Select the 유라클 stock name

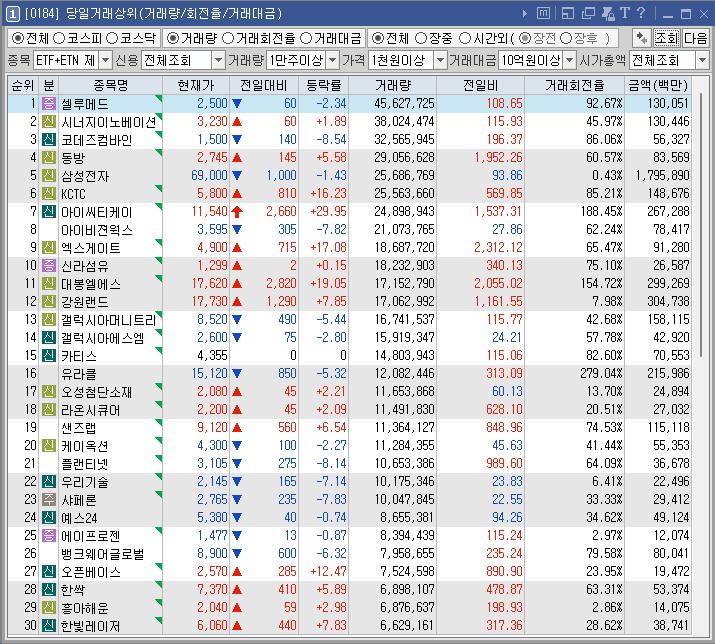coord(79,374)
